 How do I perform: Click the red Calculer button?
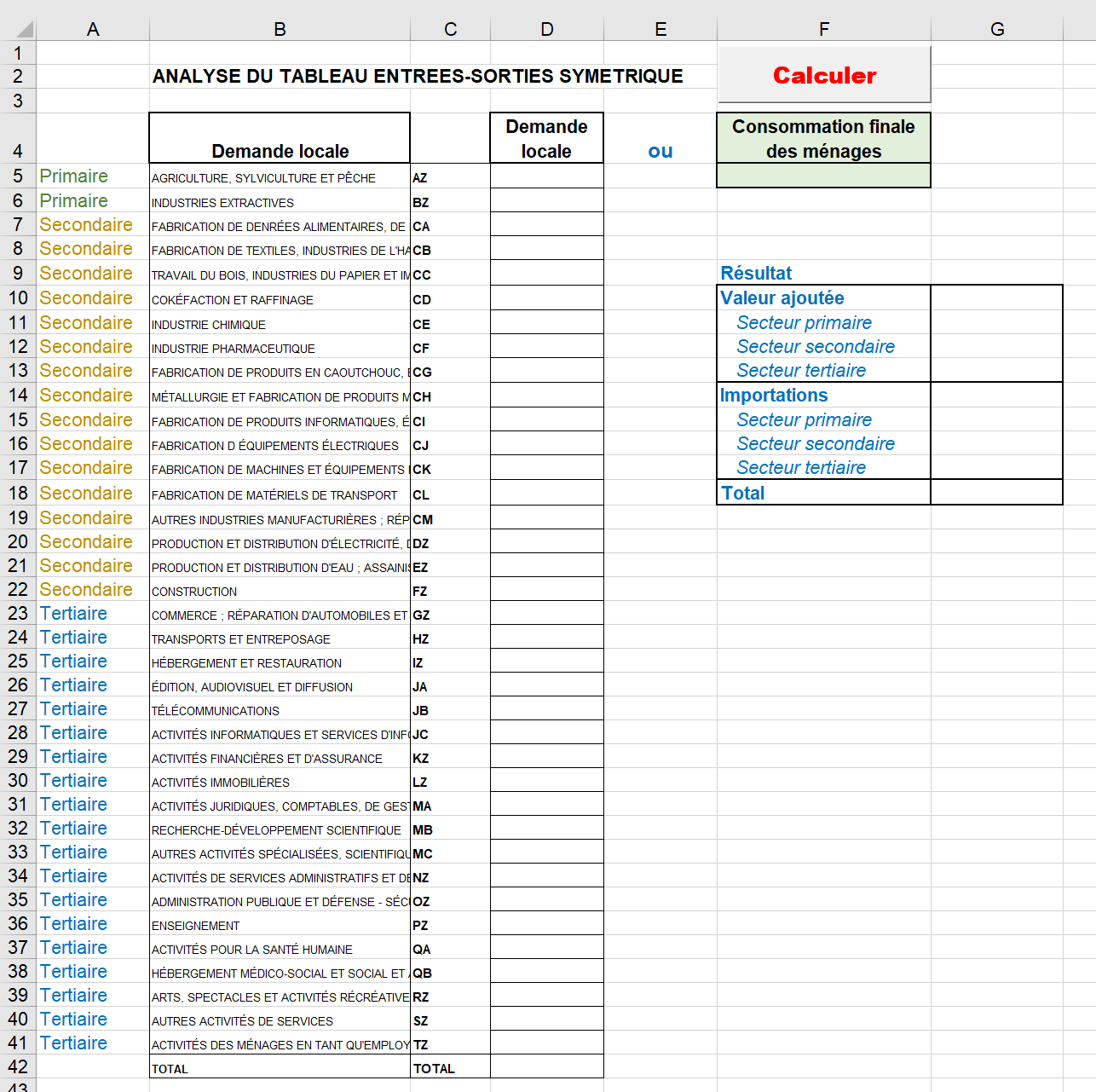[x=824, y=75]
